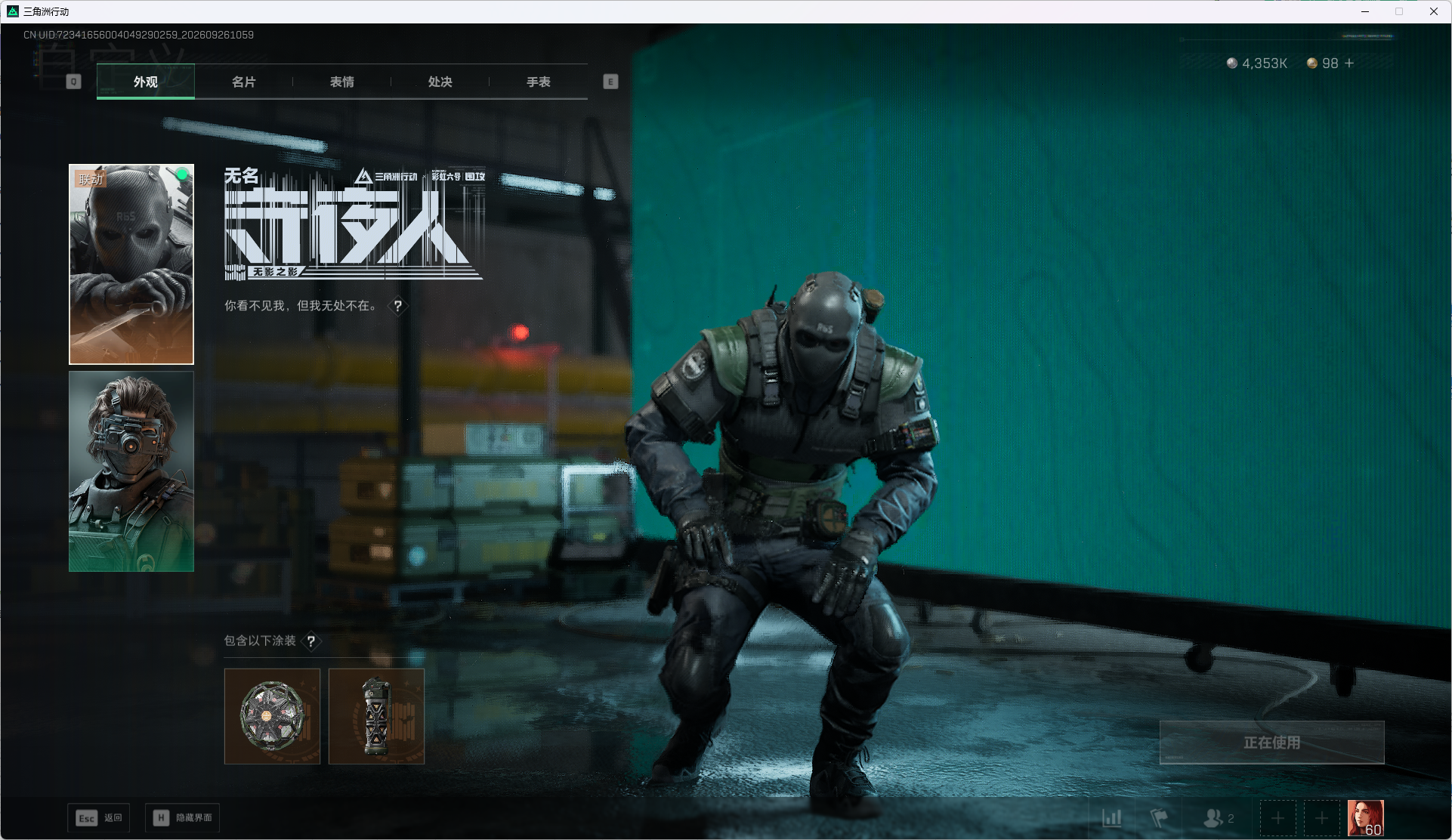This screenshot has width=1452, height=840.
Task: Minimize the 三角洲行动 window
Action: pos(1365,11)
